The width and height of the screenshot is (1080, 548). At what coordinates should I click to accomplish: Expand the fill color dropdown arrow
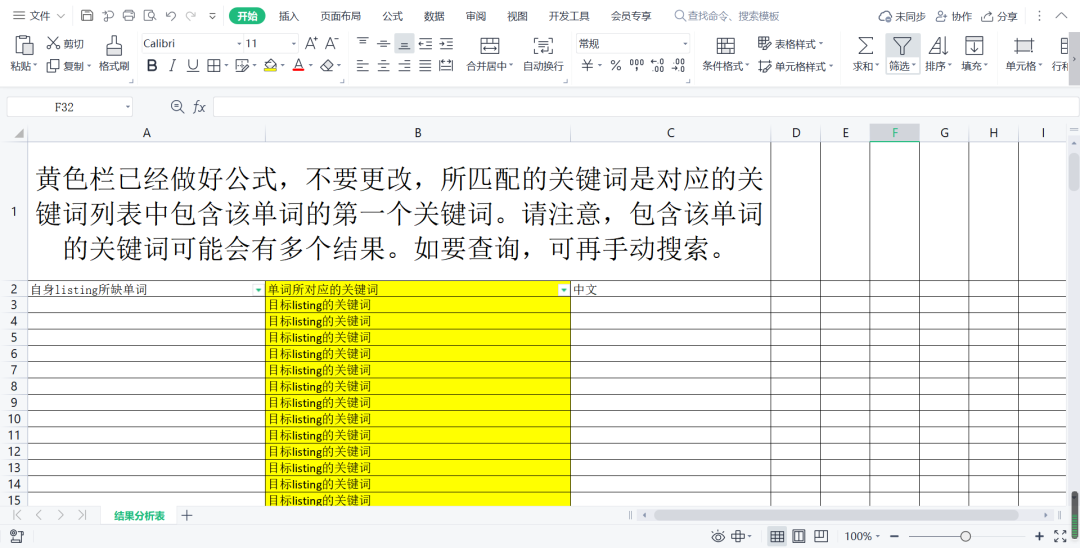(282, 66)
